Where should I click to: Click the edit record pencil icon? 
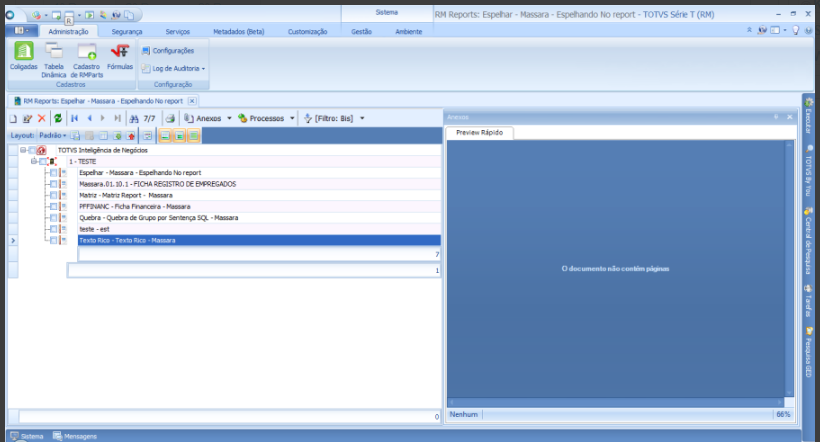(x=27, y=119)
